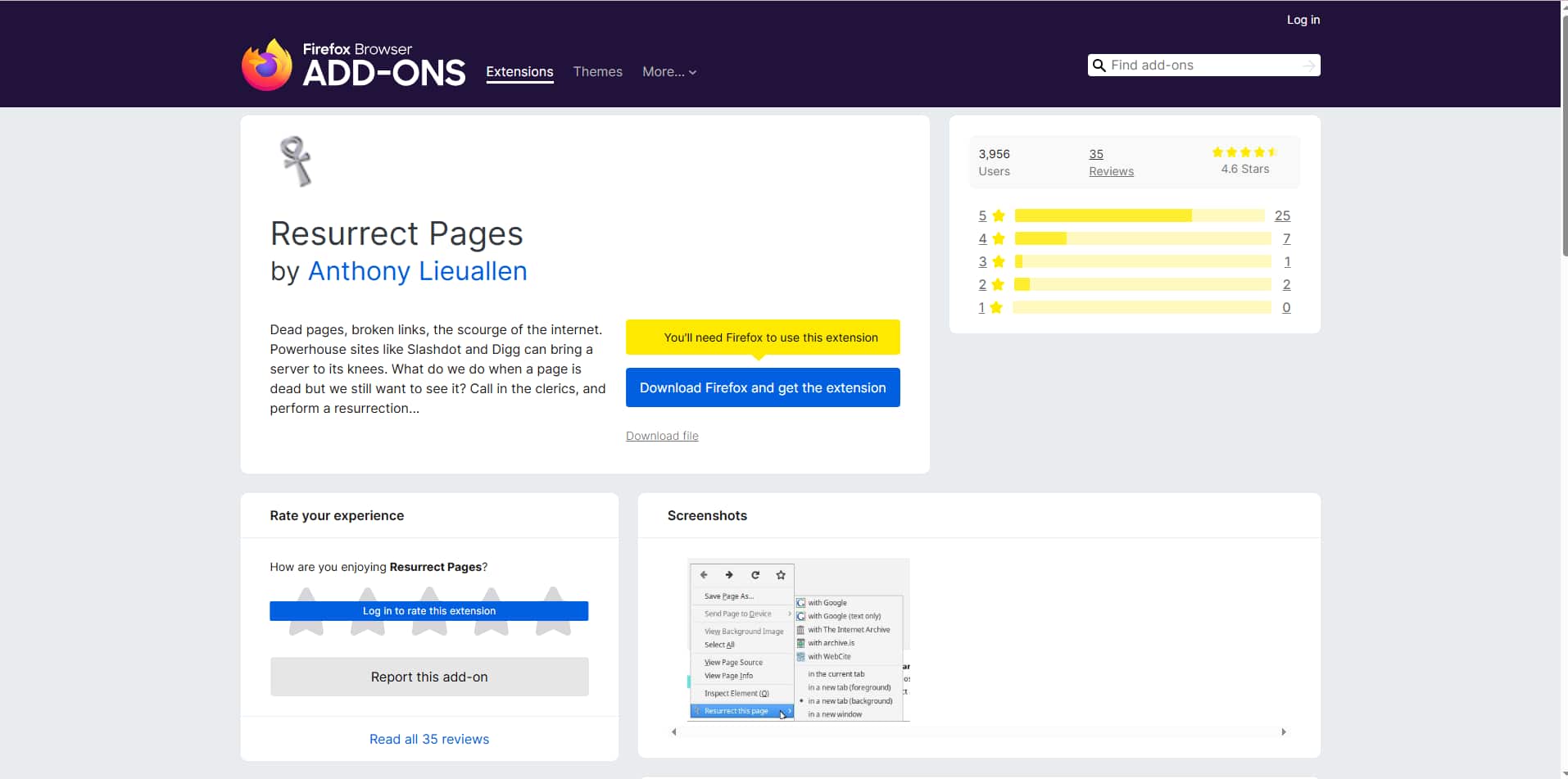Expand the More... dropdown menu
This screenshot has width=1568, height=779.
pyautogui.click(x=668, y=72)
